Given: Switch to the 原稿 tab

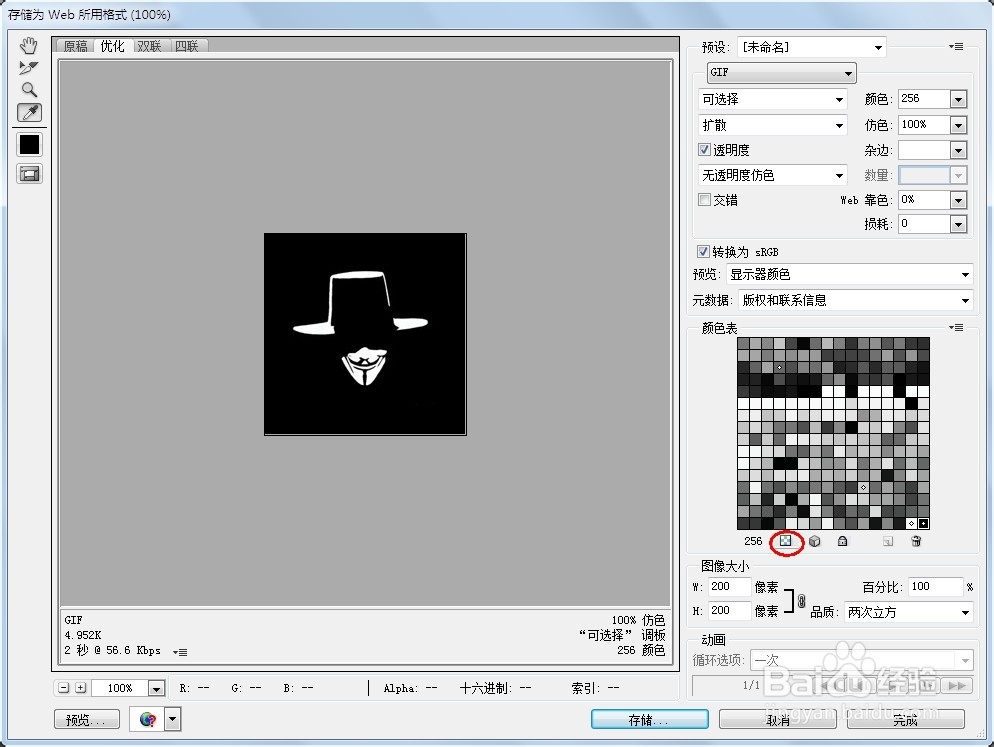Looking at the screenshot, I should pyautogui.click(x=76, y=46).
